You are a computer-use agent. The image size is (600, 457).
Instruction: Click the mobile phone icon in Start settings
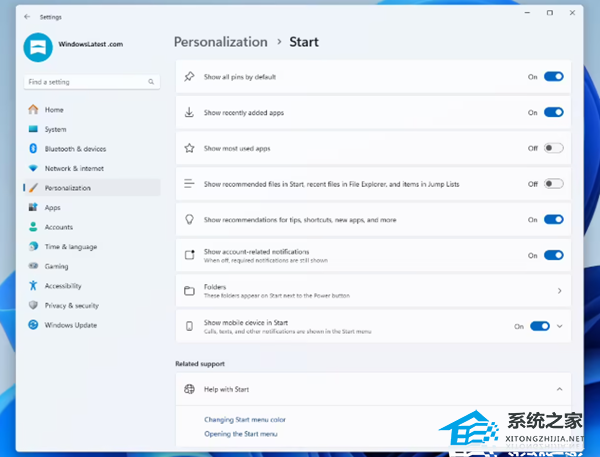click(x=189, y=326)
